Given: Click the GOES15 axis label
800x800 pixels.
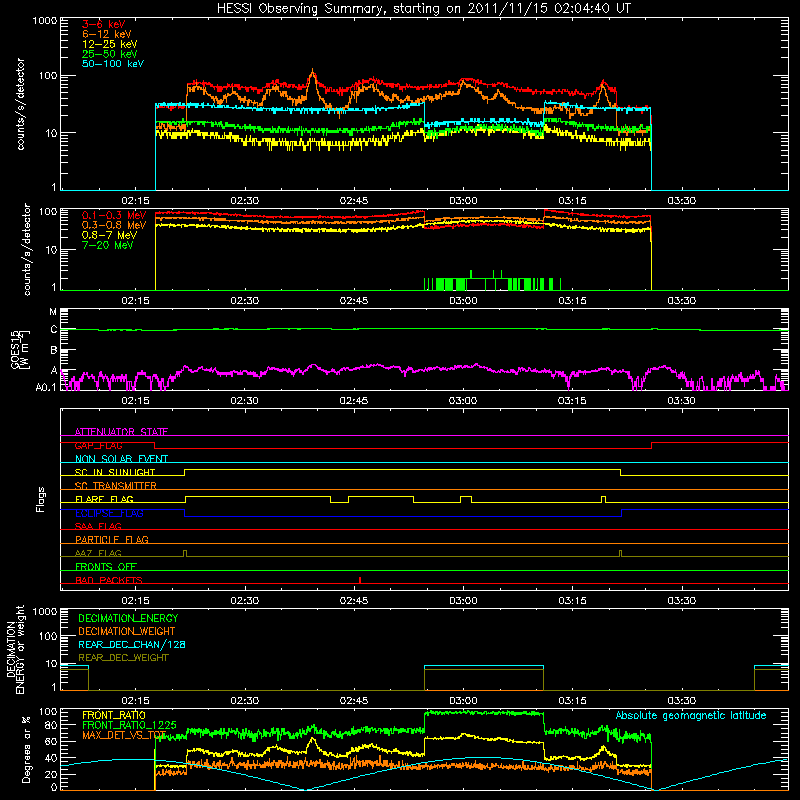Looking at the screenshot, I should point(20,350).
